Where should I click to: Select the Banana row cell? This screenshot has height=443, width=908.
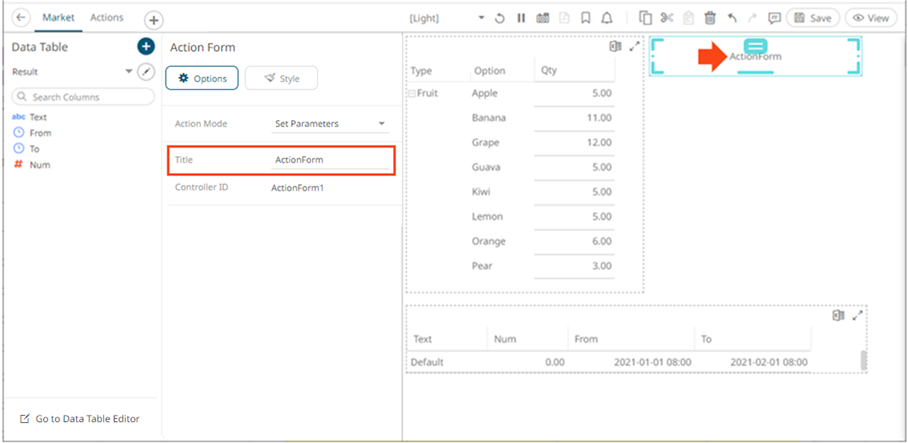click(489, 118)
